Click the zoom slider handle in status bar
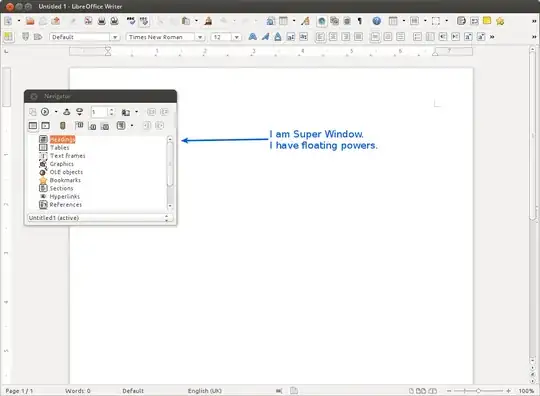 pos(478,391)
